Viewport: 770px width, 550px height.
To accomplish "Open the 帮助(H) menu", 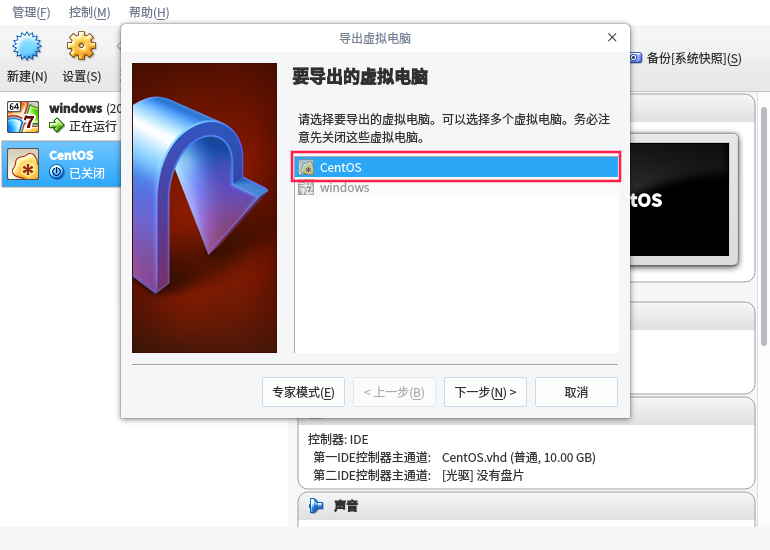I will click(x=149, y=12).
